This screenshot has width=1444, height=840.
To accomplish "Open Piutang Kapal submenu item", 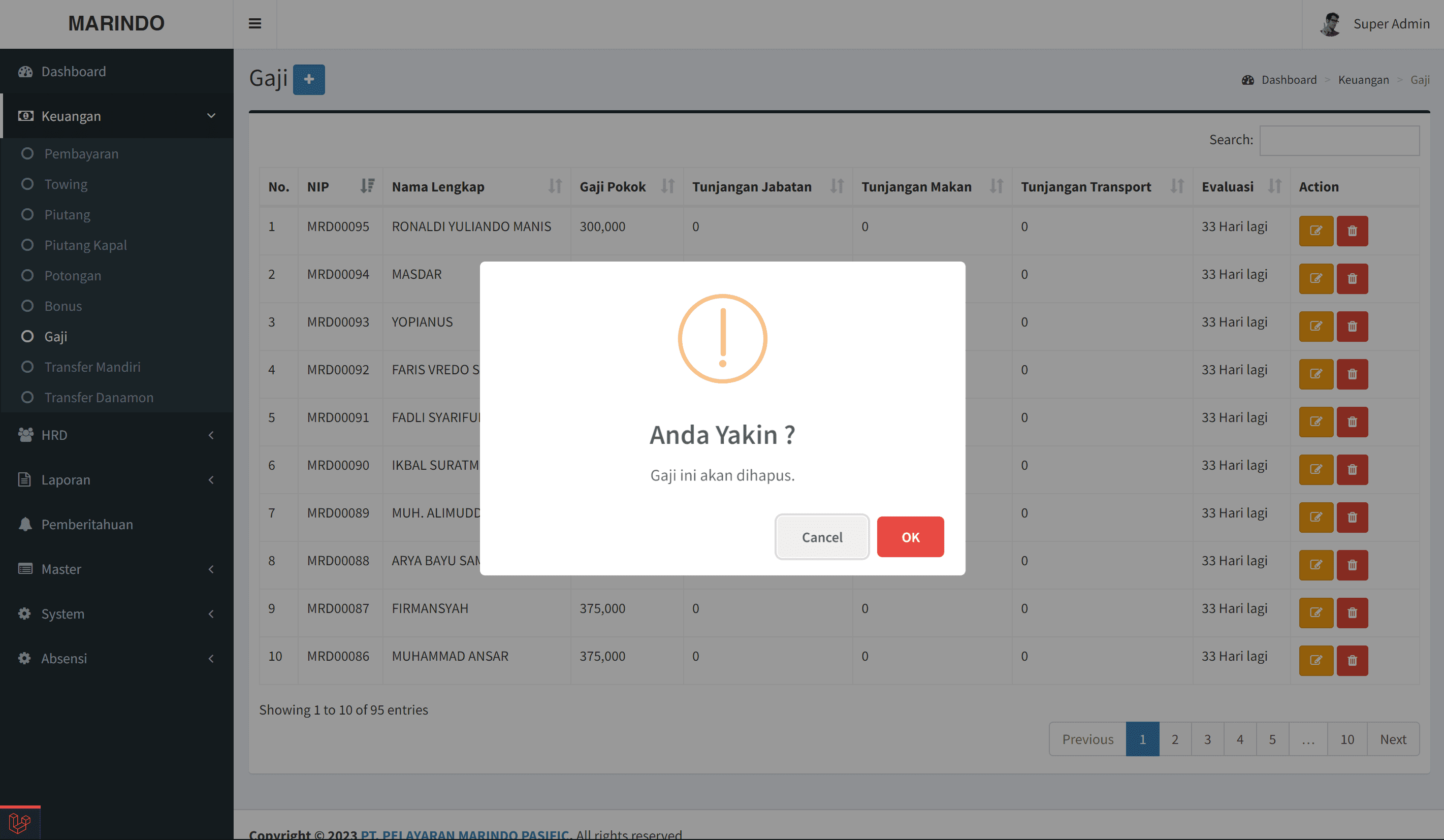I will click(85, 245).
